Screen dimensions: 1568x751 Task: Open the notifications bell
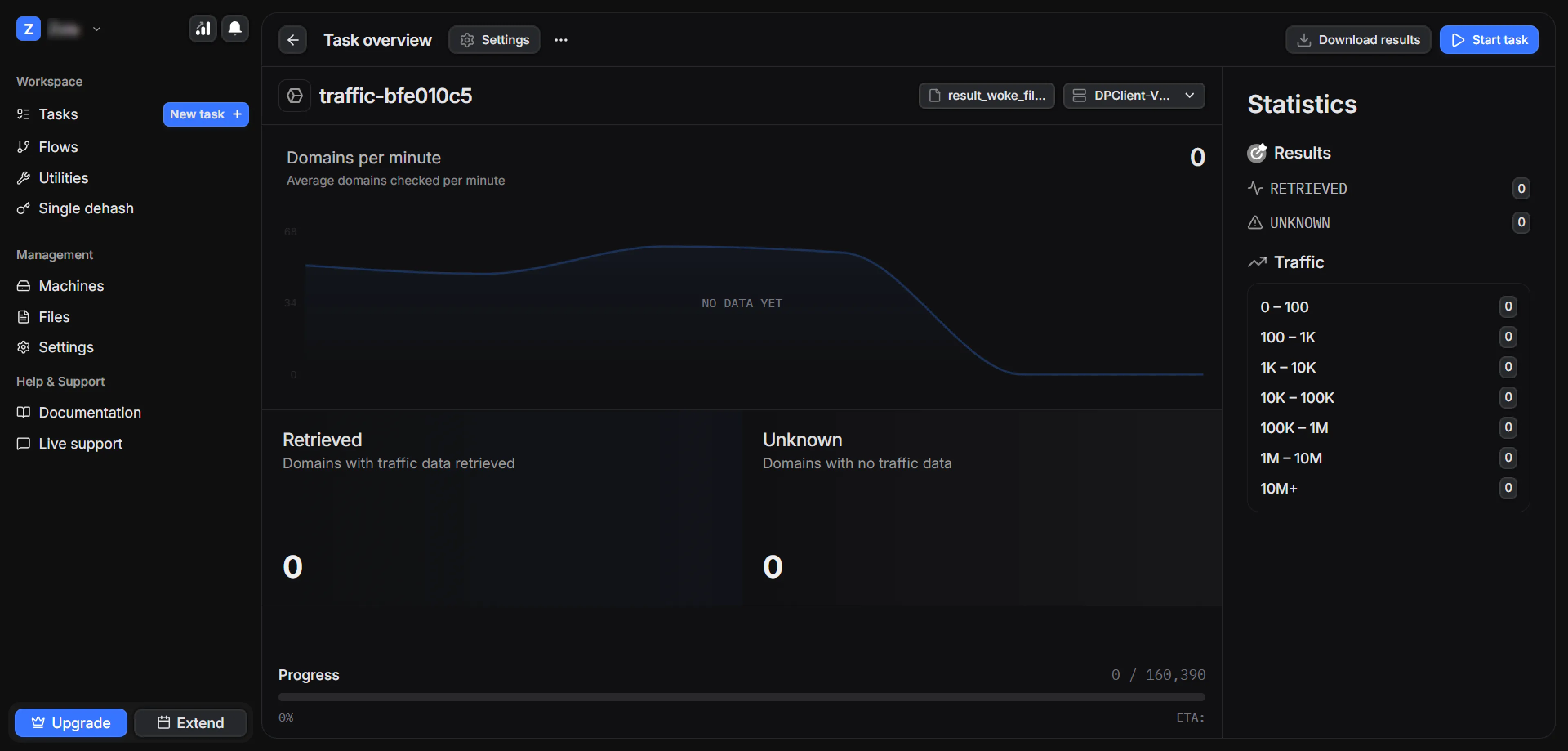click(x=235, y=28)
